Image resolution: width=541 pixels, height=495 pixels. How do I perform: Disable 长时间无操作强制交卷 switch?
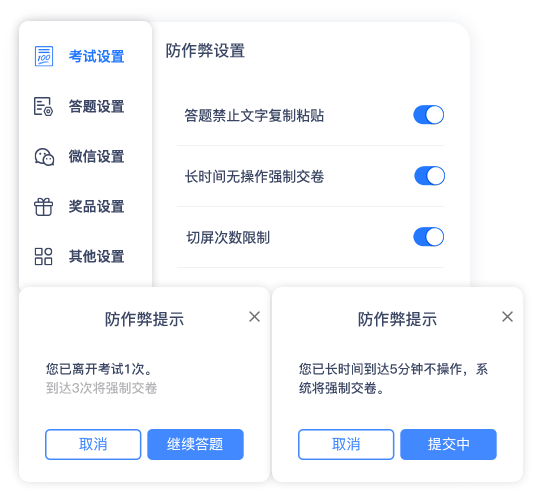click(430, 176)
